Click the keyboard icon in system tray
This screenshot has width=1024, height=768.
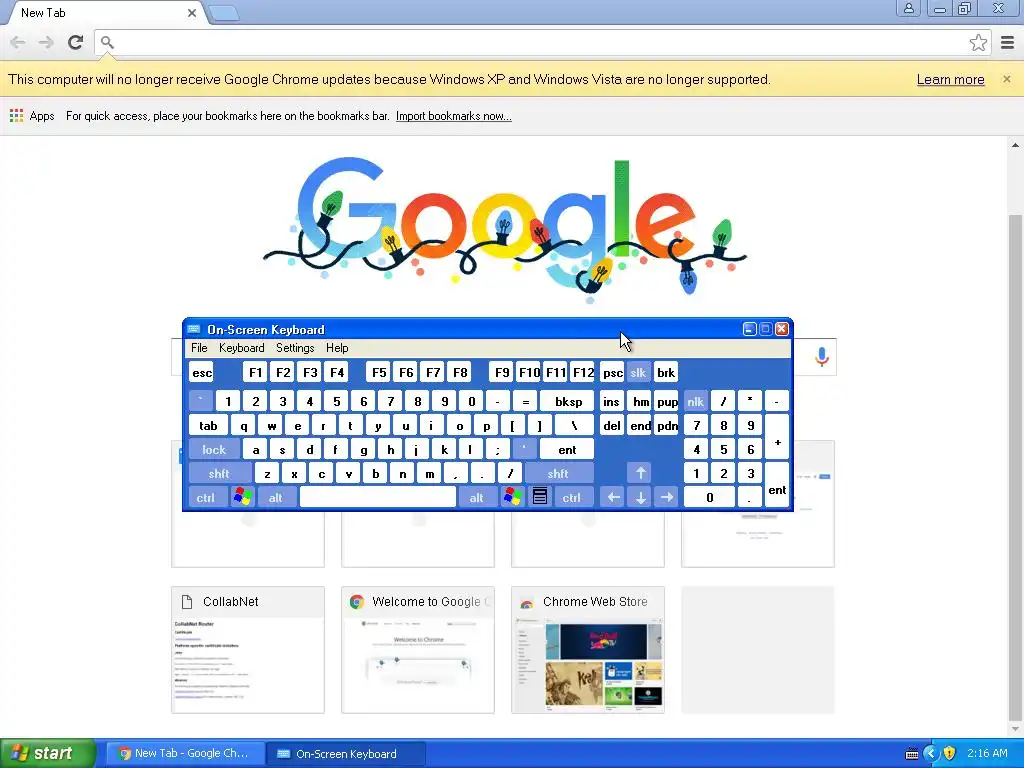(x=912, y=754)
